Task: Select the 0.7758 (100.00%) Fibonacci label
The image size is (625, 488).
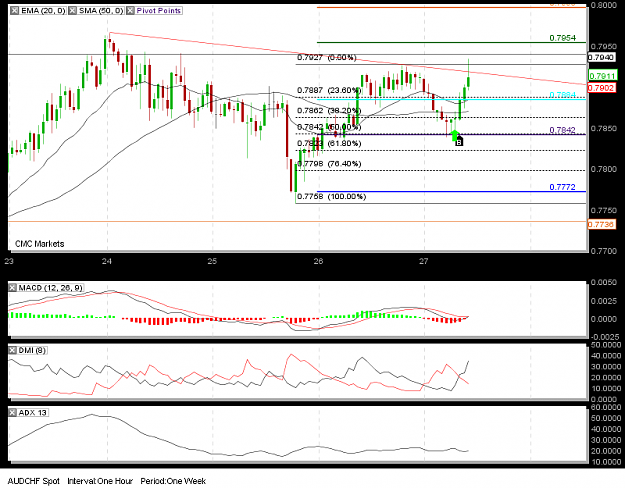Action: pyautogui.click(x=331, y=196)
